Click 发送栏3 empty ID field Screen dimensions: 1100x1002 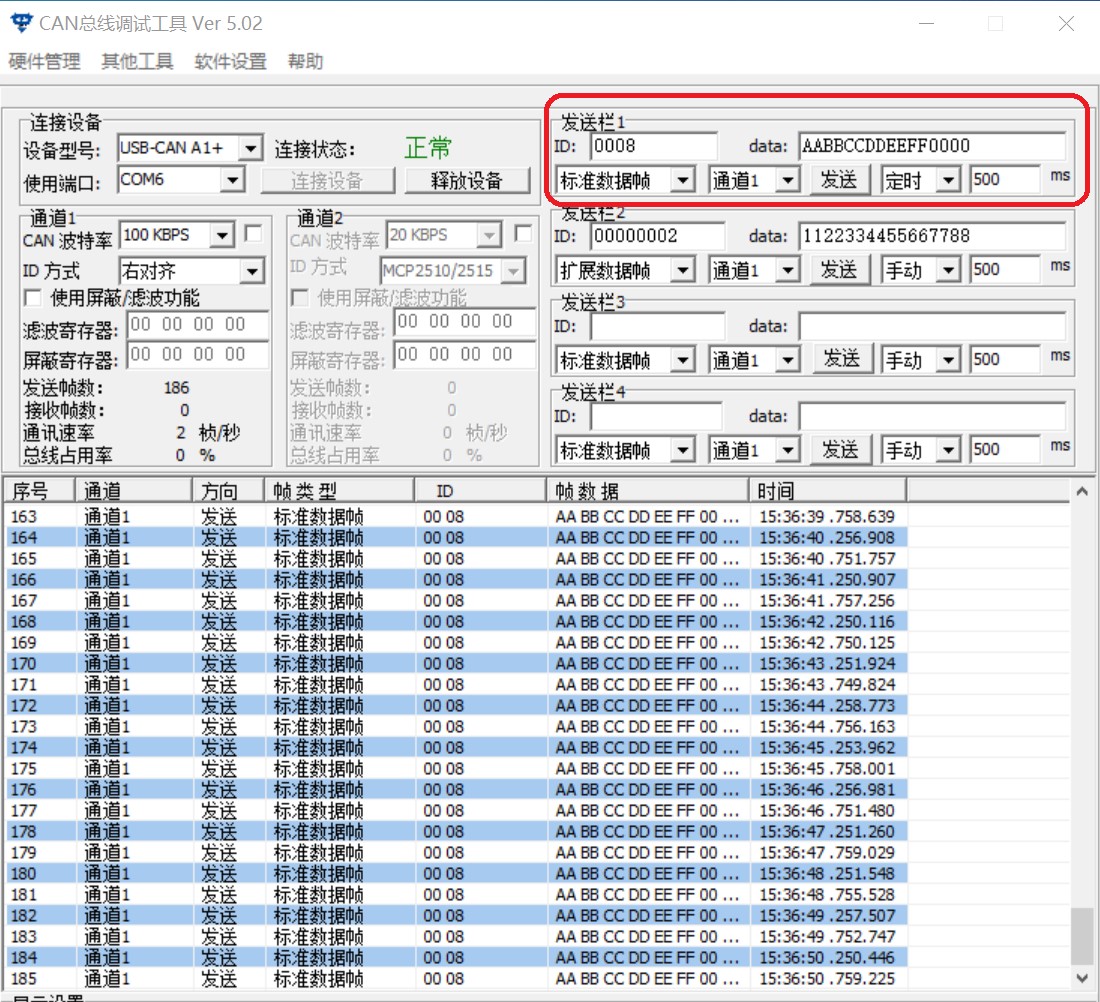(657, 326)
